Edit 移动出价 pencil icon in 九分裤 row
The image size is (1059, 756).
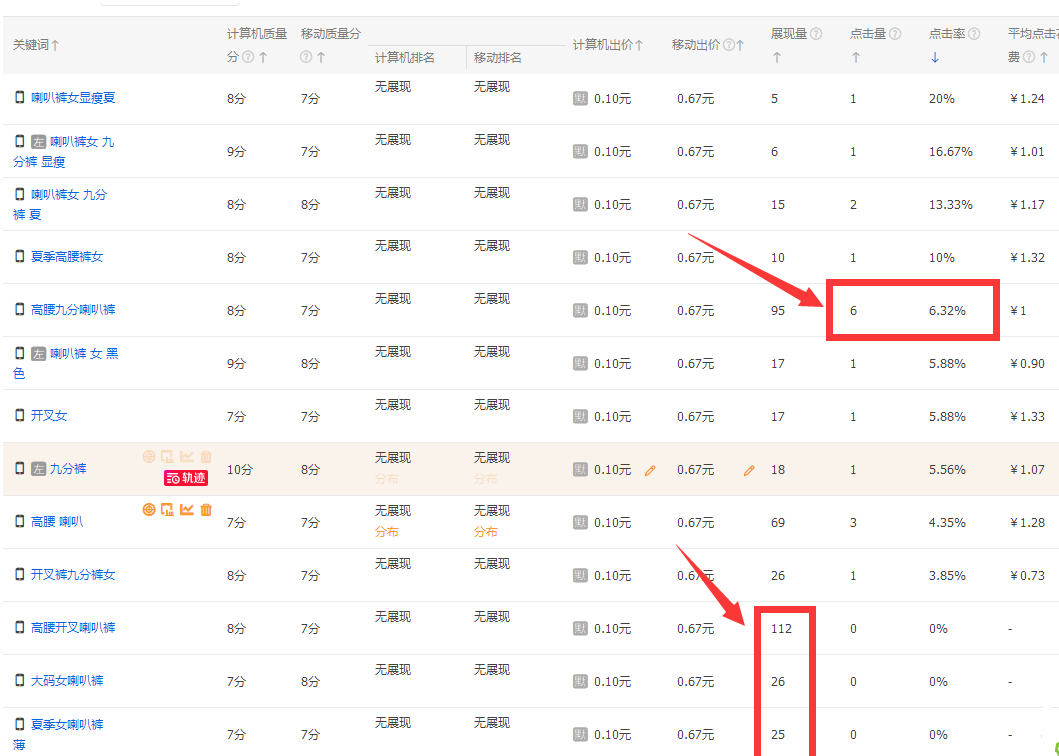(749, 470)
